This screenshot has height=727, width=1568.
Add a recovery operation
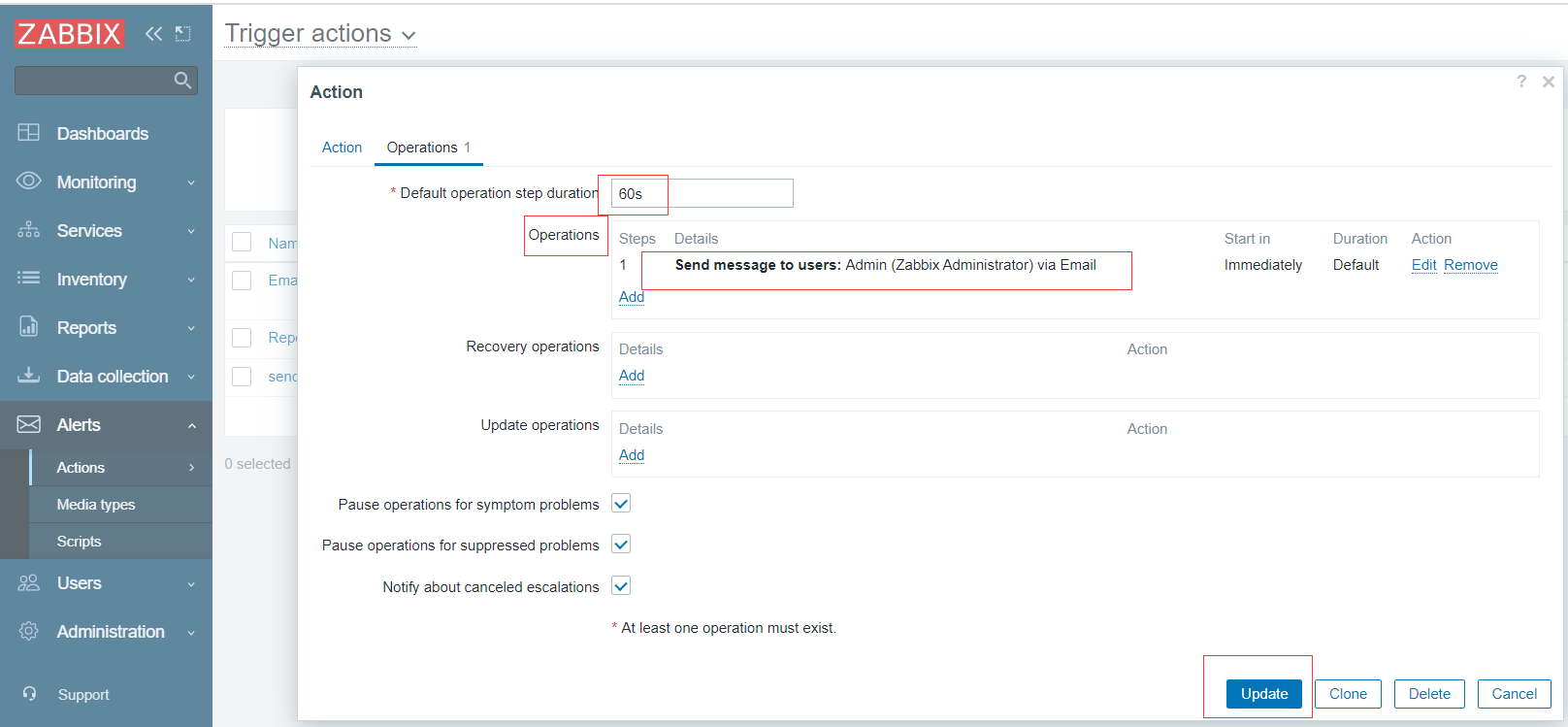(632, 376)
